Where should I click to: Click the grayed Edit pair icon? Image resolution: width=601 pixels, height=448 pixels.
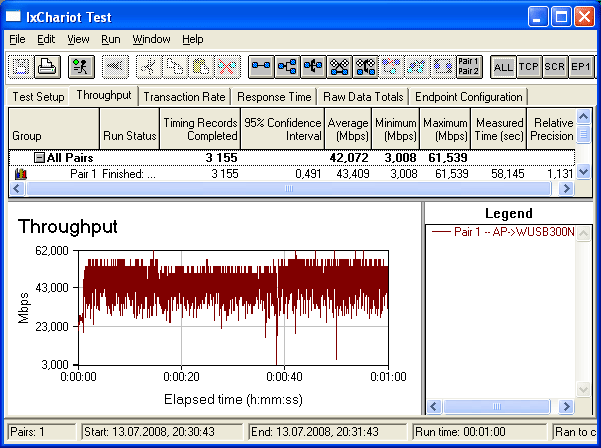point(443,67)
